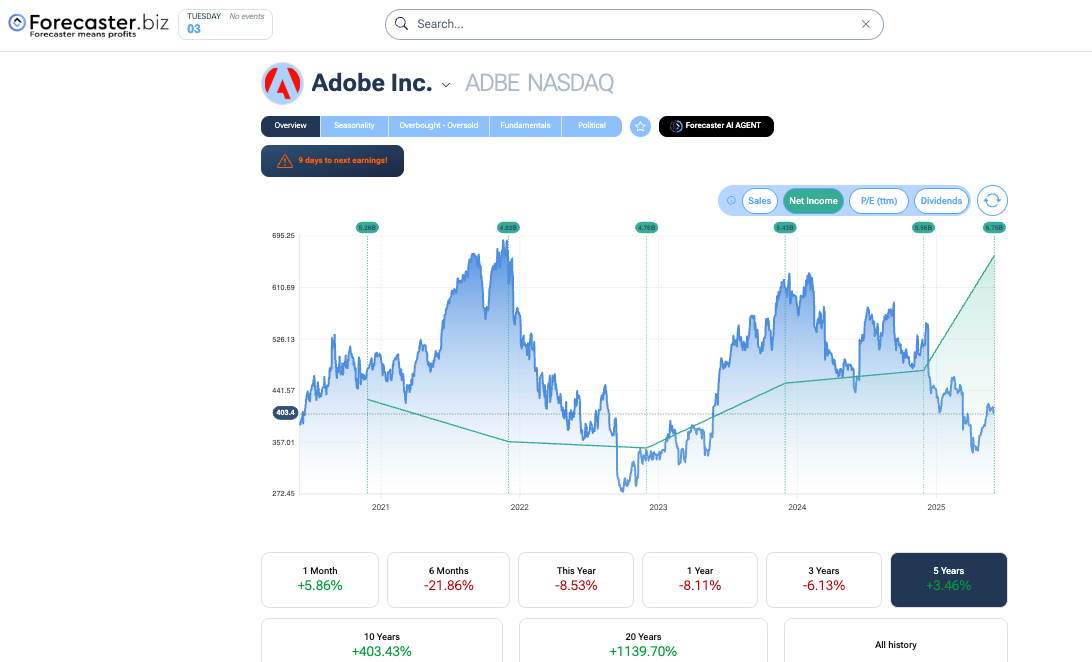Toggle the Dividends chart overlay

coord(941,201)
